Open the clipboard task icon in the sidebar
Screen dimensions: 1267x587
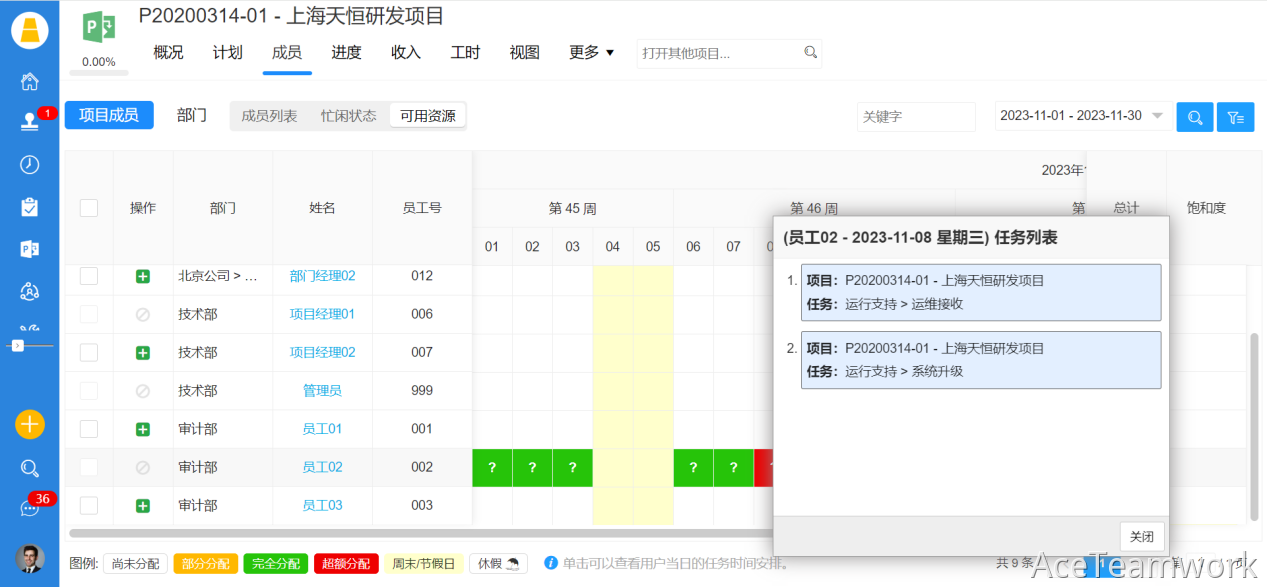coord(30,207)
